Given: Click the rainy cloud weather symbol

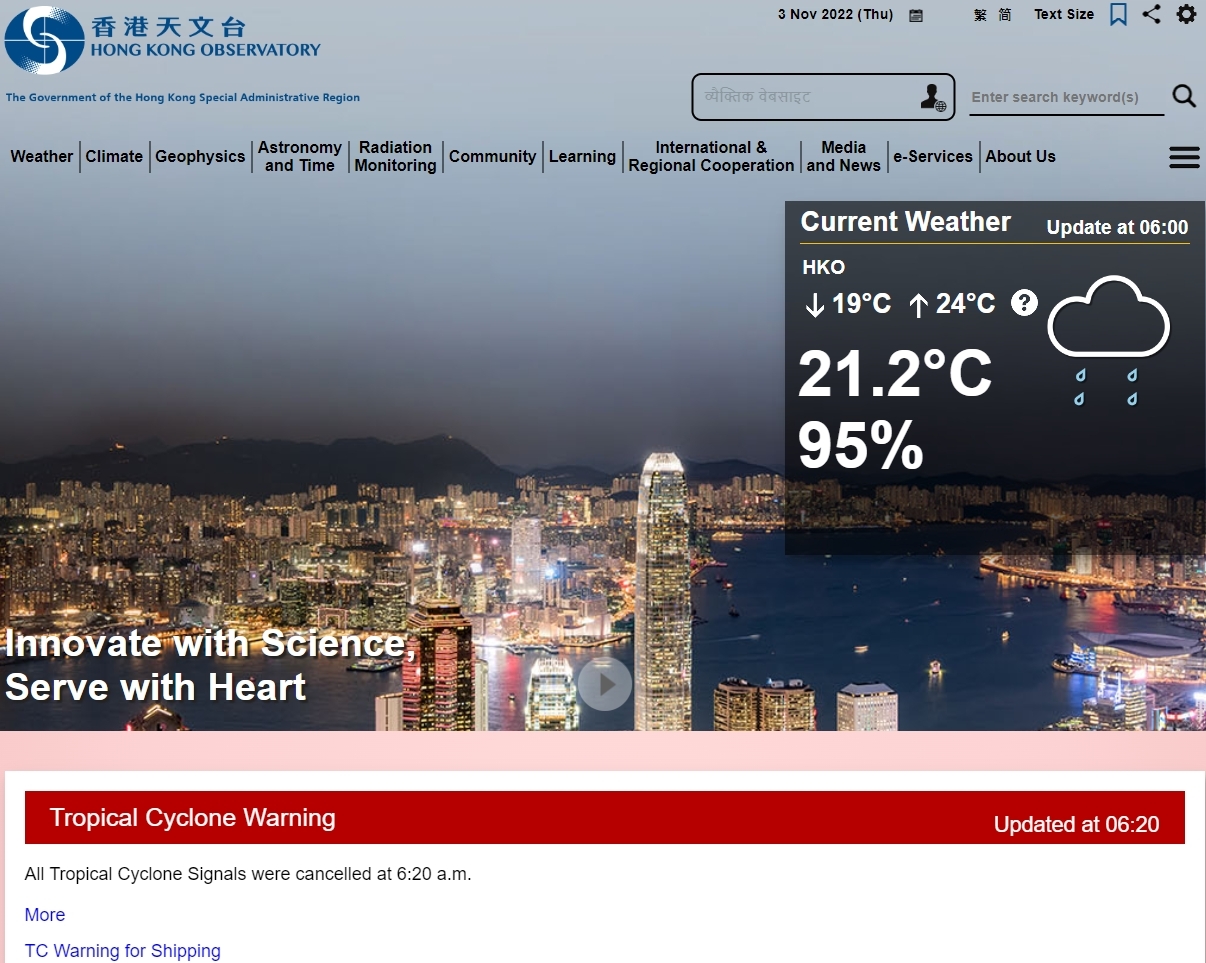Looking at the screenshot, I should [x=1108, y=330].
